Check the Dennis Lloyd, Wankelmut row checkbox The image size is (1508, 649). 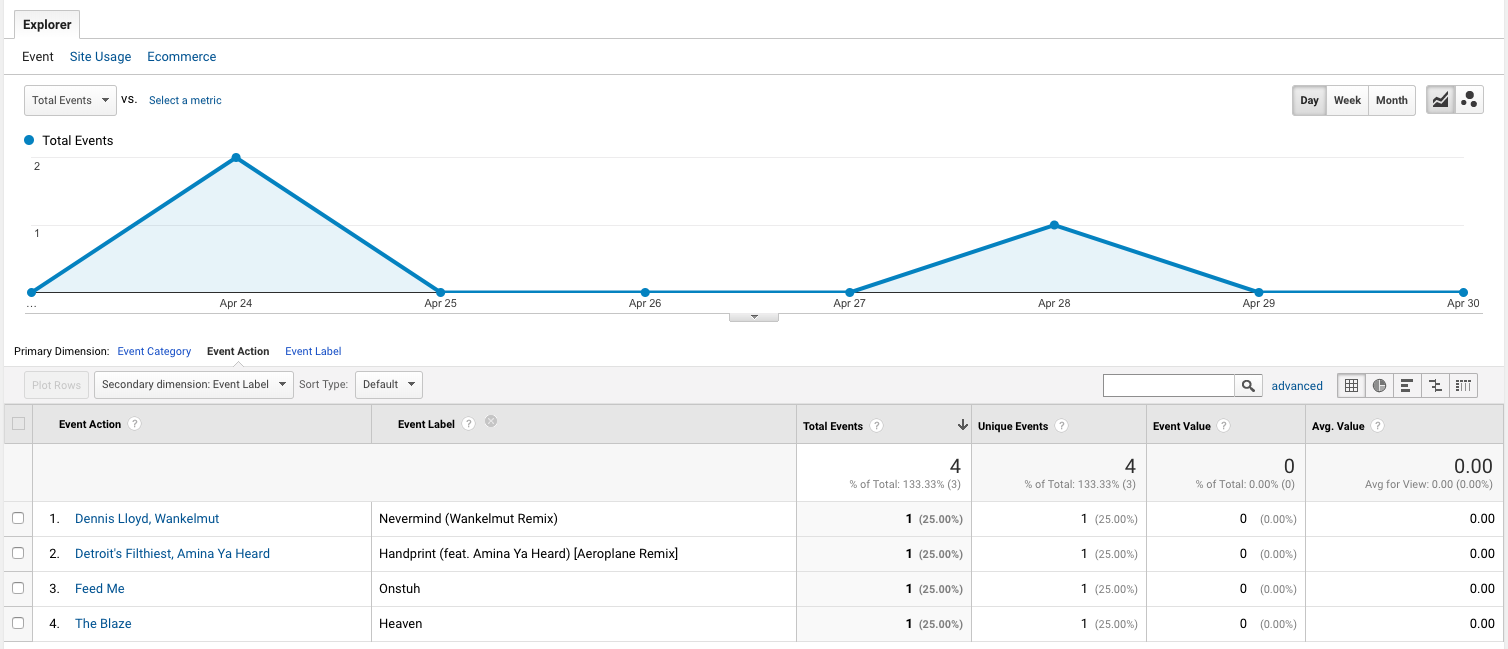17,518
